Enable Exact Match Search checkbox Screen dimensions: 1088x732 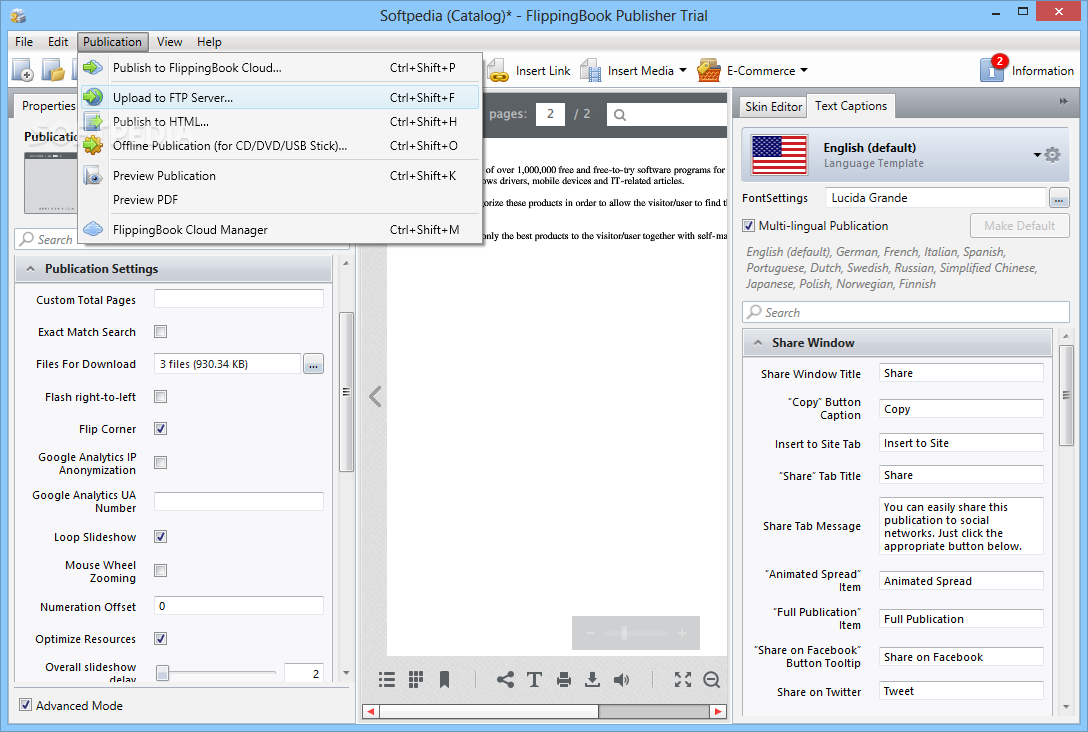(160, 332)
